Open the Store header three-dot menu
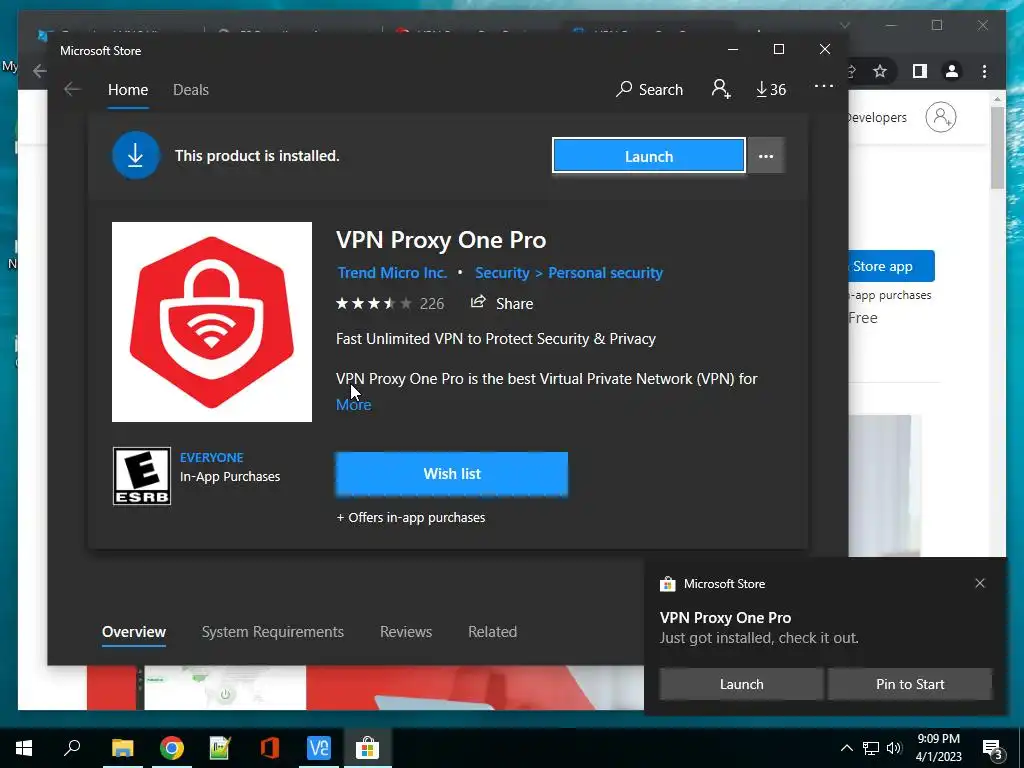 coord(824,86)
